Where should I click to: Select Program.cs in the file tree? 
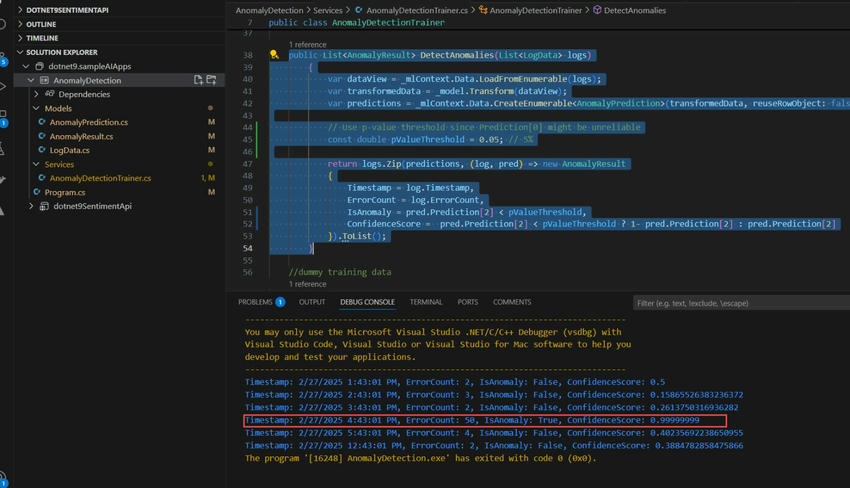(x=64, y=192)
